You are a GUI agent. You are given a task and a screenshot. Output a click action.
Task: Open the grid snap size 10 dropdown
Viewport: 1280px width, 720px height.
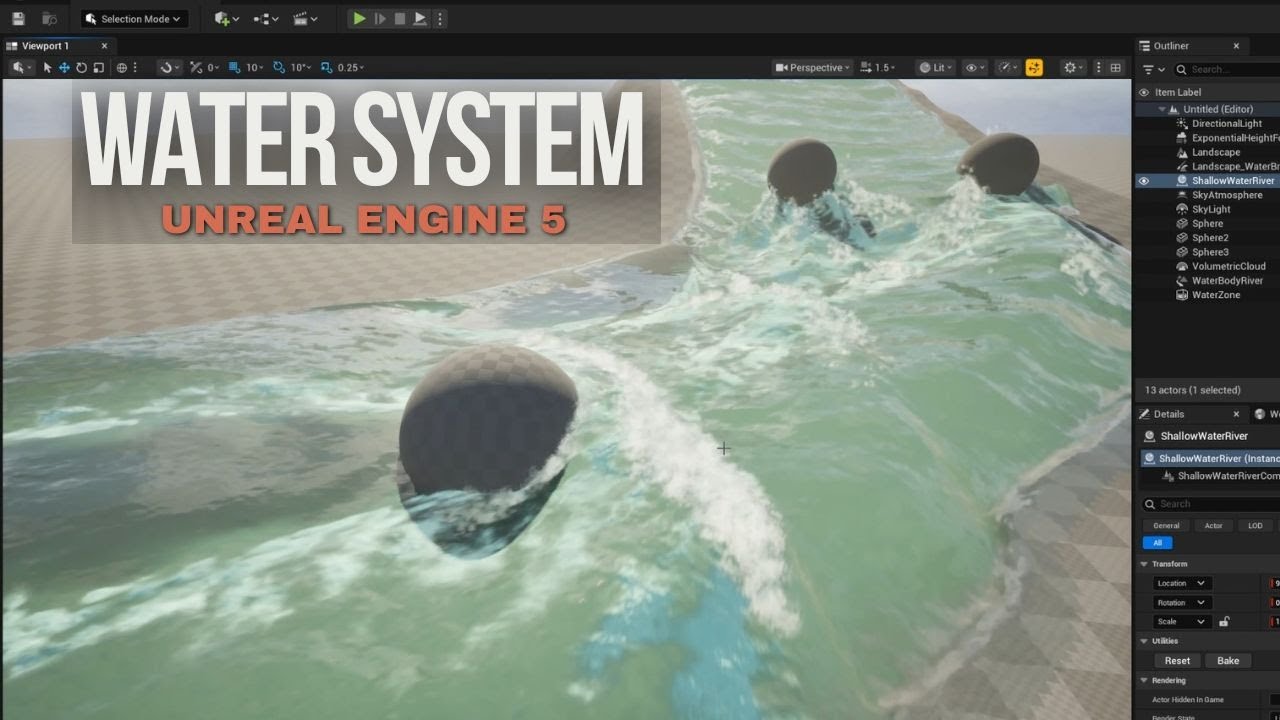(x=254, y=67)
